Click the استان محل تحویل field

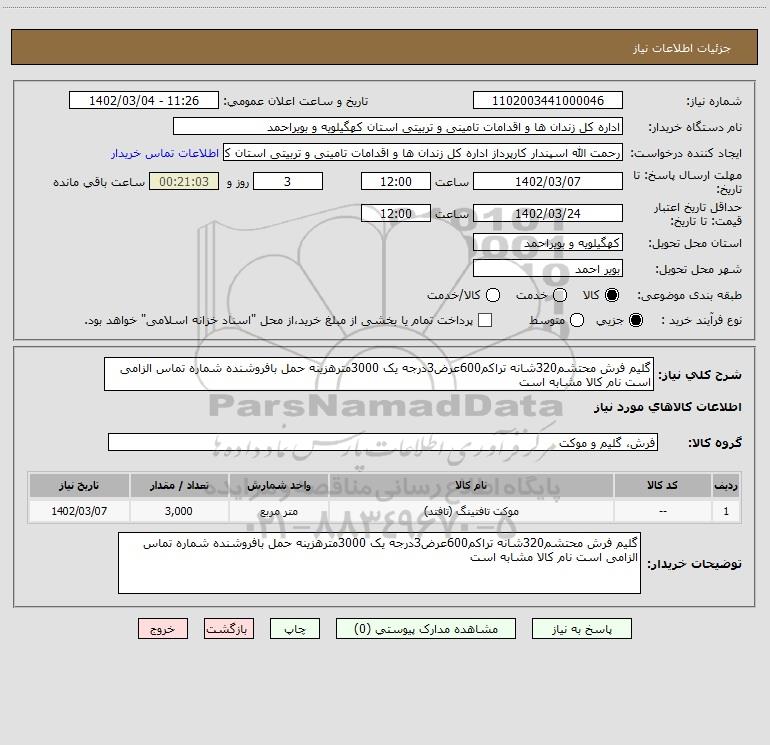click(548, 243)
